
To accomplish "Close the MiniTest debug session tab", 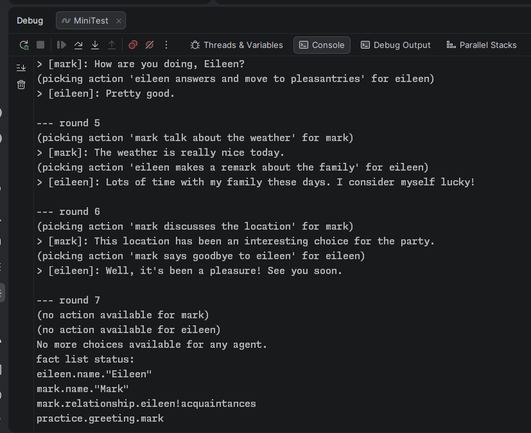I will tap(119, 21).
